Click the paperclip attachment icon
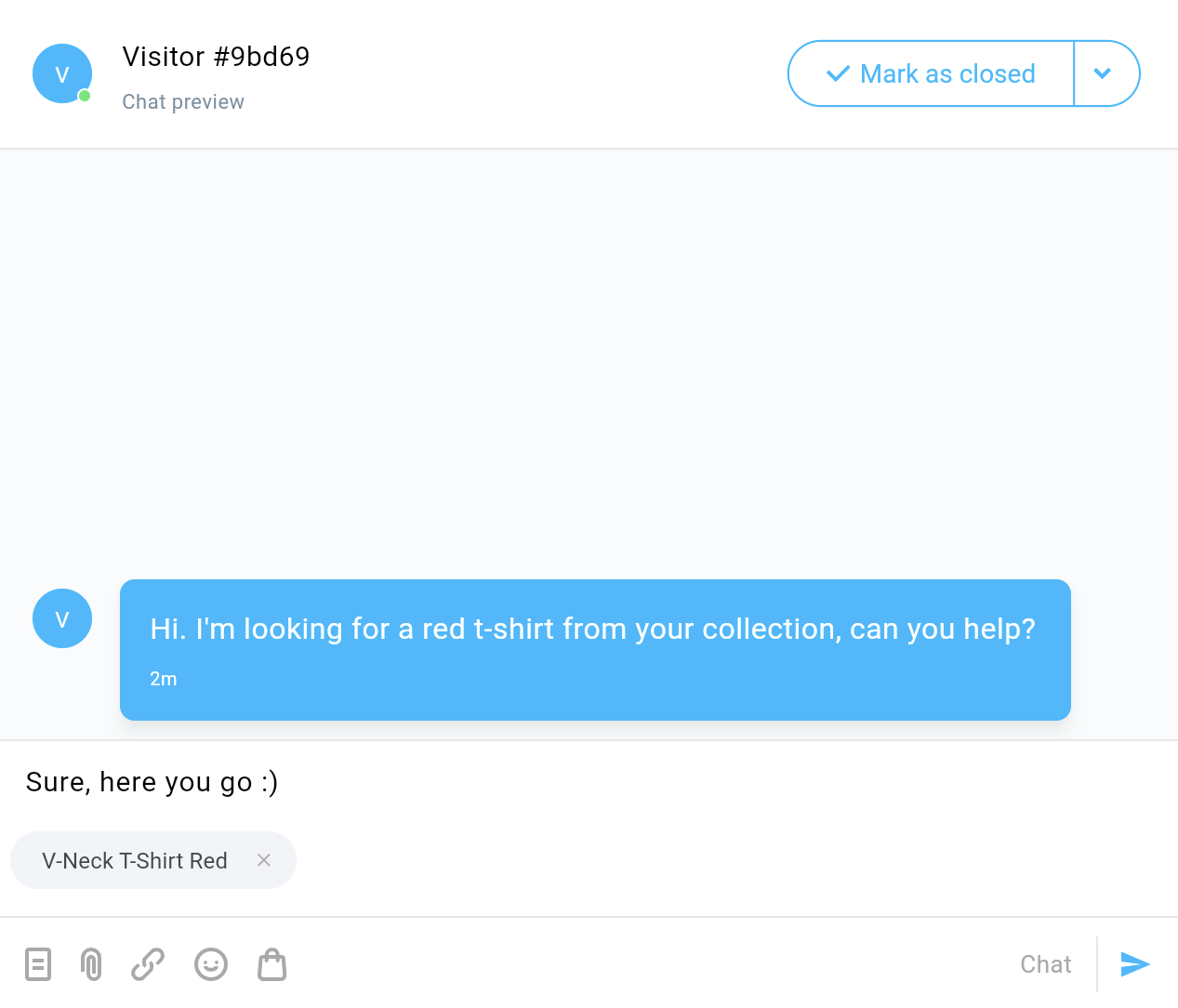 point(91,964)
